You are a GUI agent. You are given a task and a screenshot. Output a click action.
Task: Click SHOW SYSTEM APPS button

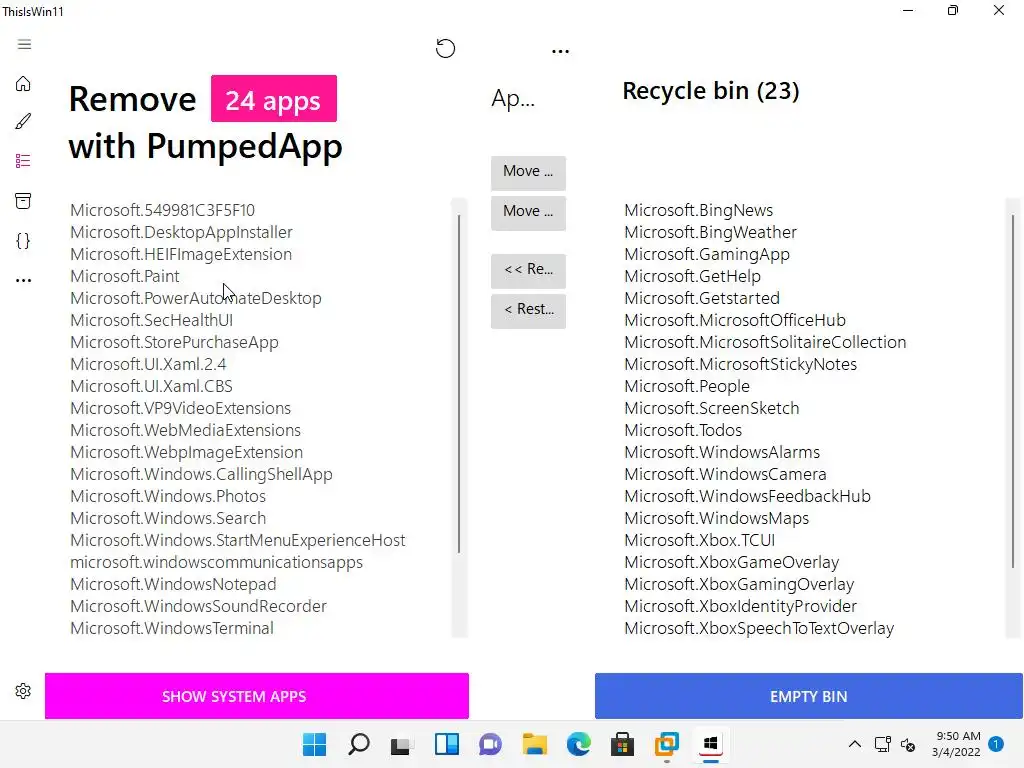pyautogui.click(x=257, y=696)
